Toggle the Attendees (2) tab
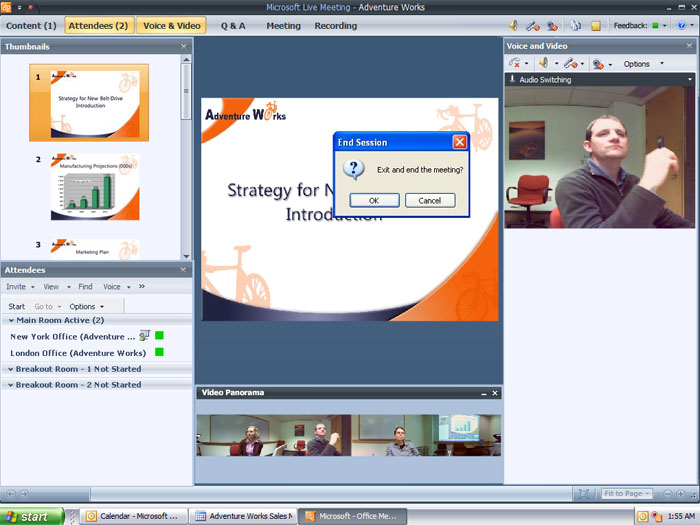 pos(98,25)
